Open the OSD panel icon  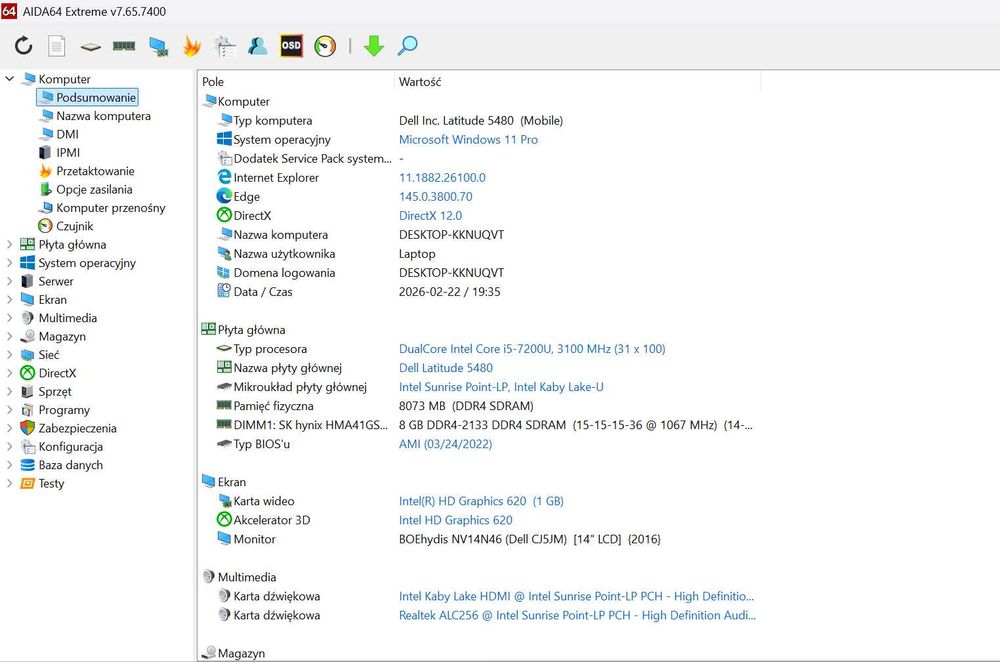click(x=291, y=46)
